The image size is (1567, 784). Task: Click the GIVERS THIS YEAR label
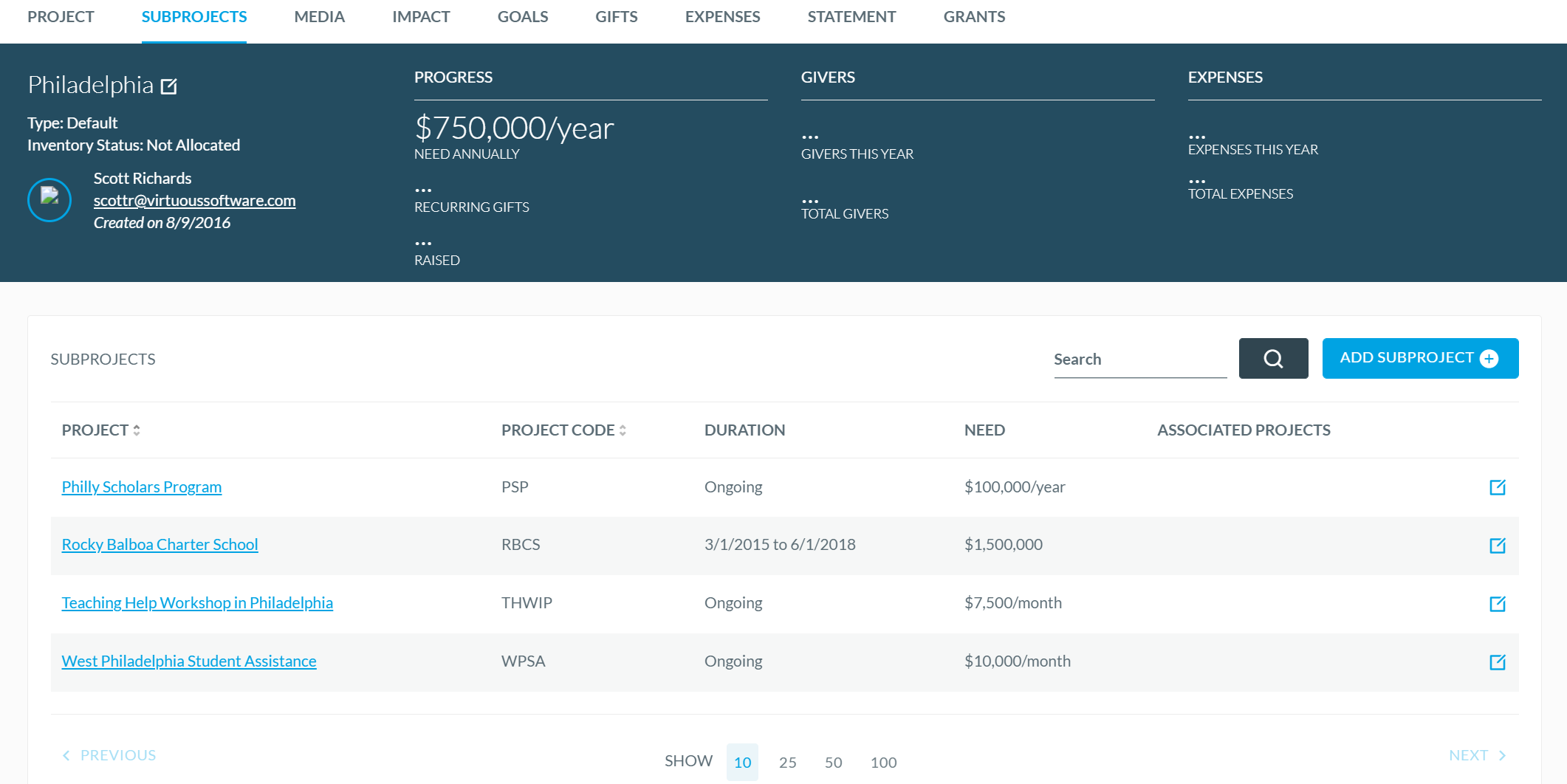point(857,154)
